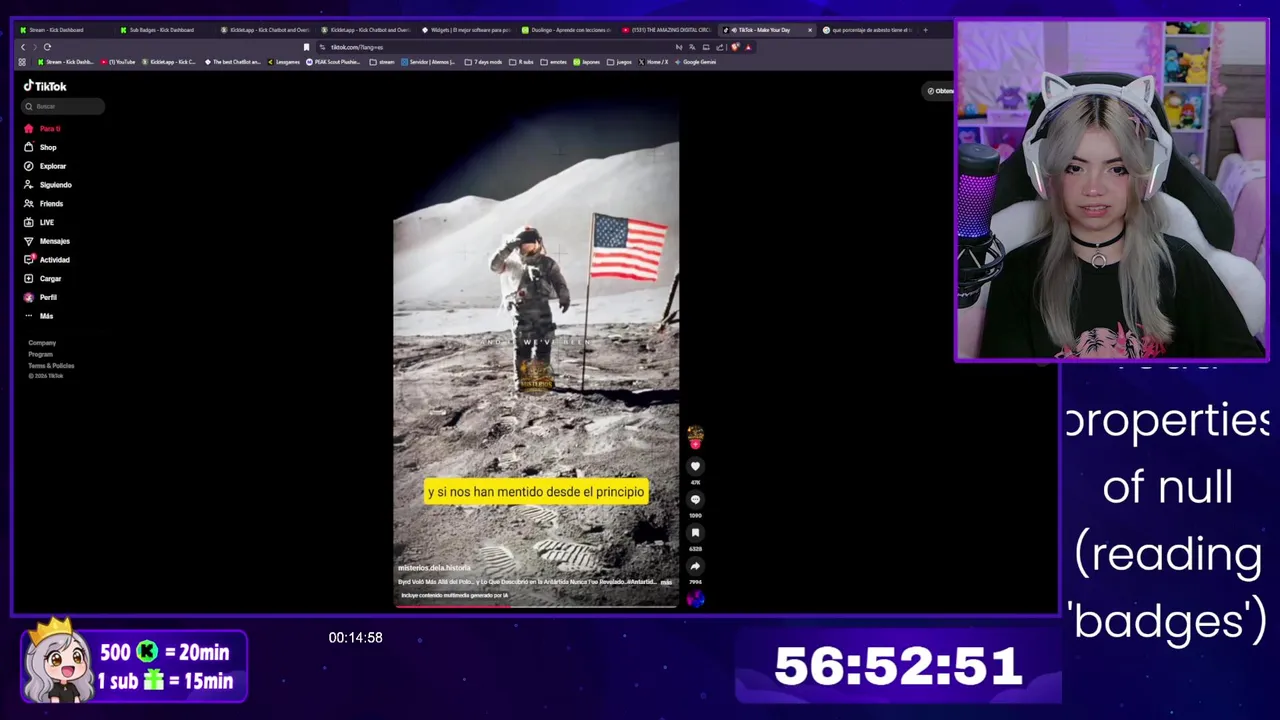Viewport: 1280px width, 720px height.
Task: Click the video progress bar
Action: [x=536, y=605]
